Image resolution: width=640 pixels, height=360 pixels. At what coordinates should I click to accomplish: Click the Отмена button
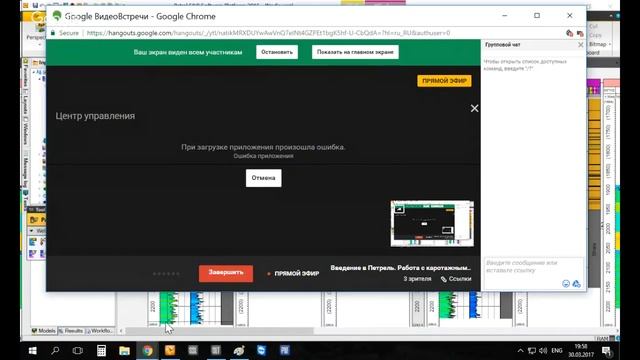[263, 178]
